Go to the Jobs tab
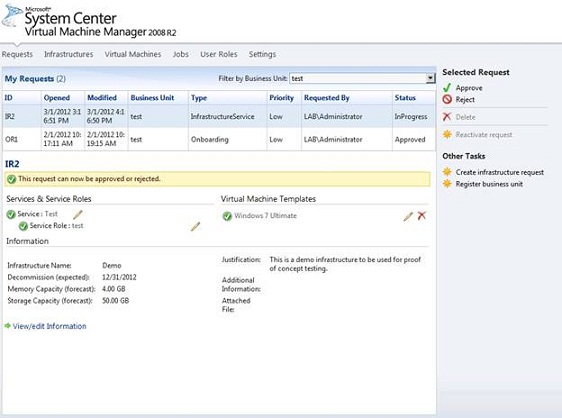Screen dimensions: 562x418 coord(181,54)
